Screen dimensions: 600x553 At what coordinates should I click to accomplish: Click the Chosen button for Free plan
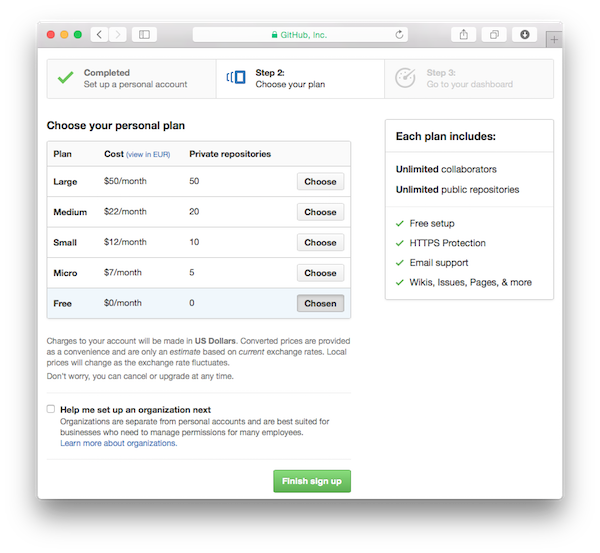pyautogui.click(x=320, y=303)
